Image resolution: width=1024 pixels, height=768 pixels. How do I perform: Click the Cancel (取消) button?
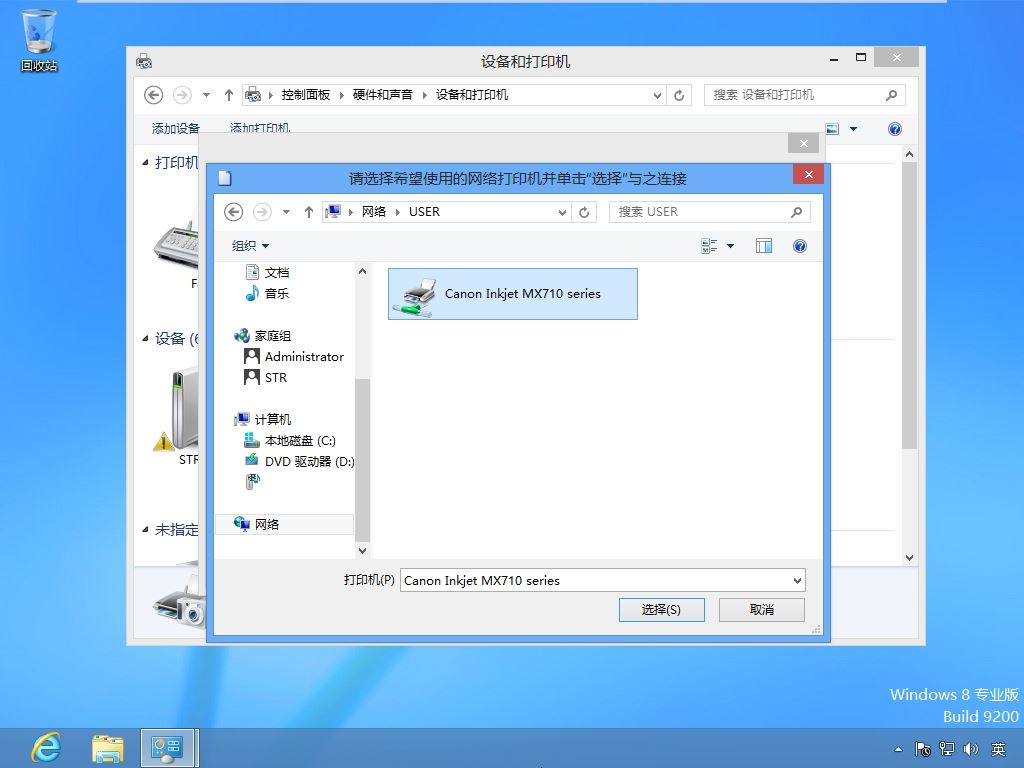(x=761, y=610)
